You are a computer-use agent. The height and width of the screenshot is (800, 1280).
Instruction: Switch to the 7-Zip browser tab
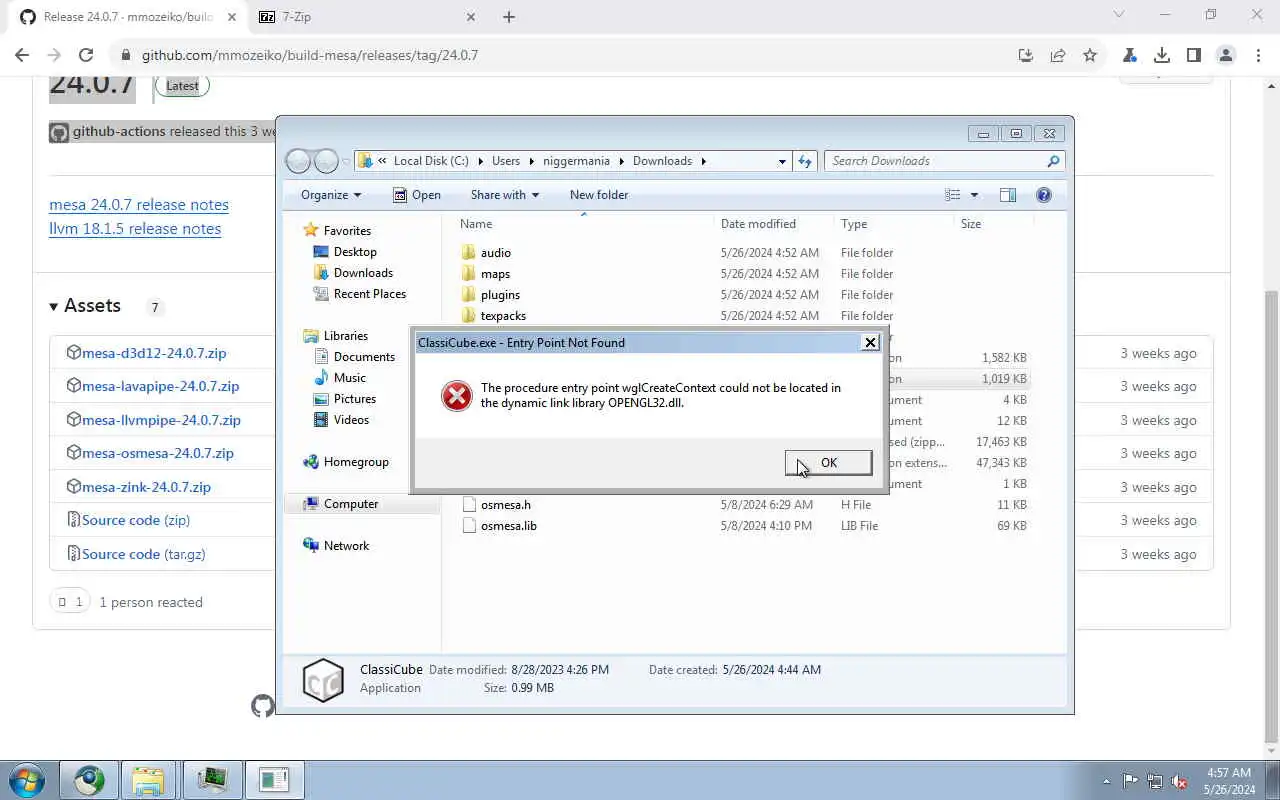coord(366,17)
